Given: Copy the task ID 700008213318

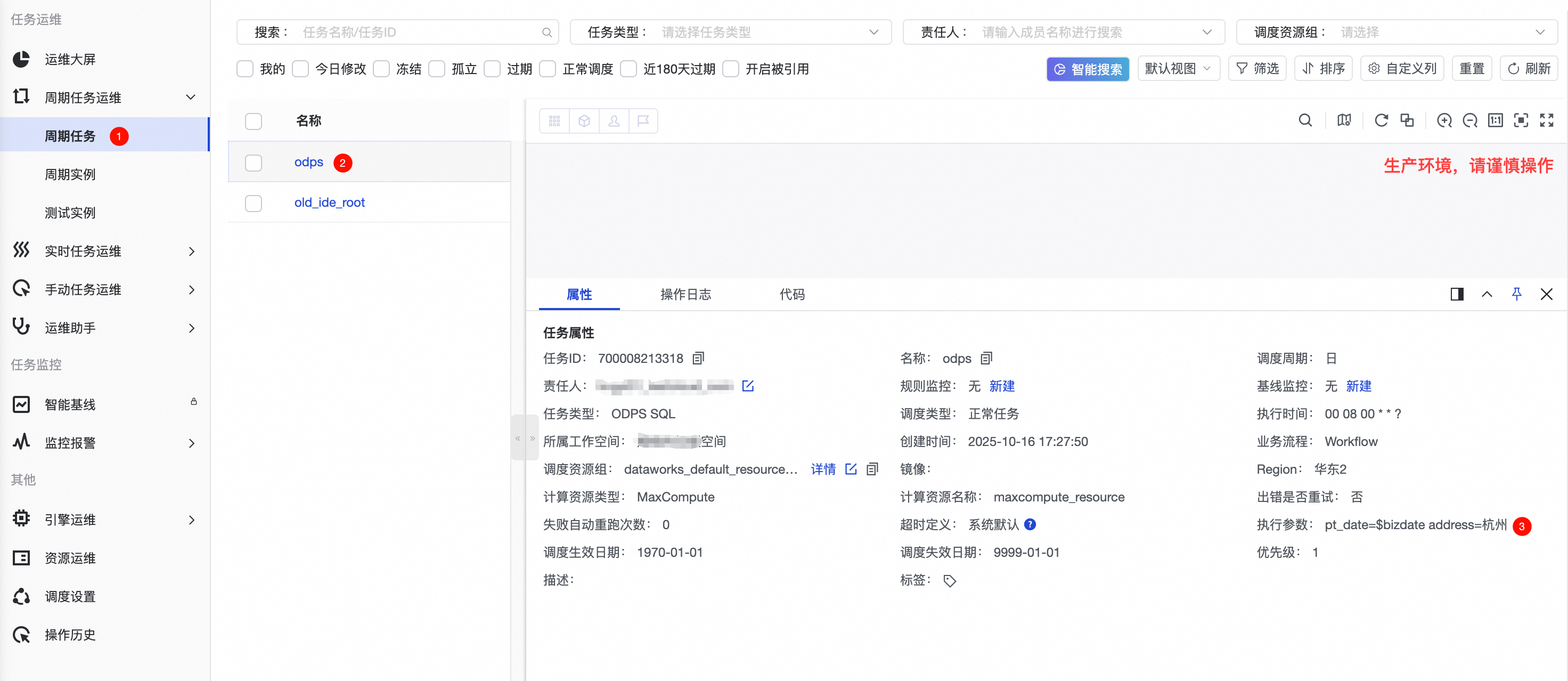Looking at the screenshot, I should [698, 358].
